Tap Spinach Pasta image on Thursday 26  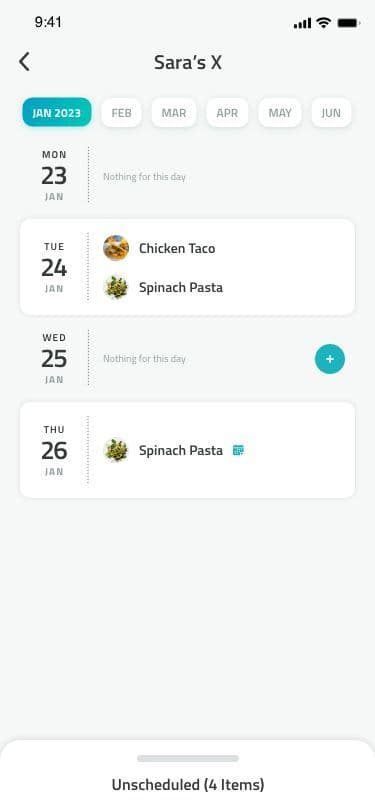pyautogui.click(x=116, y=450)
